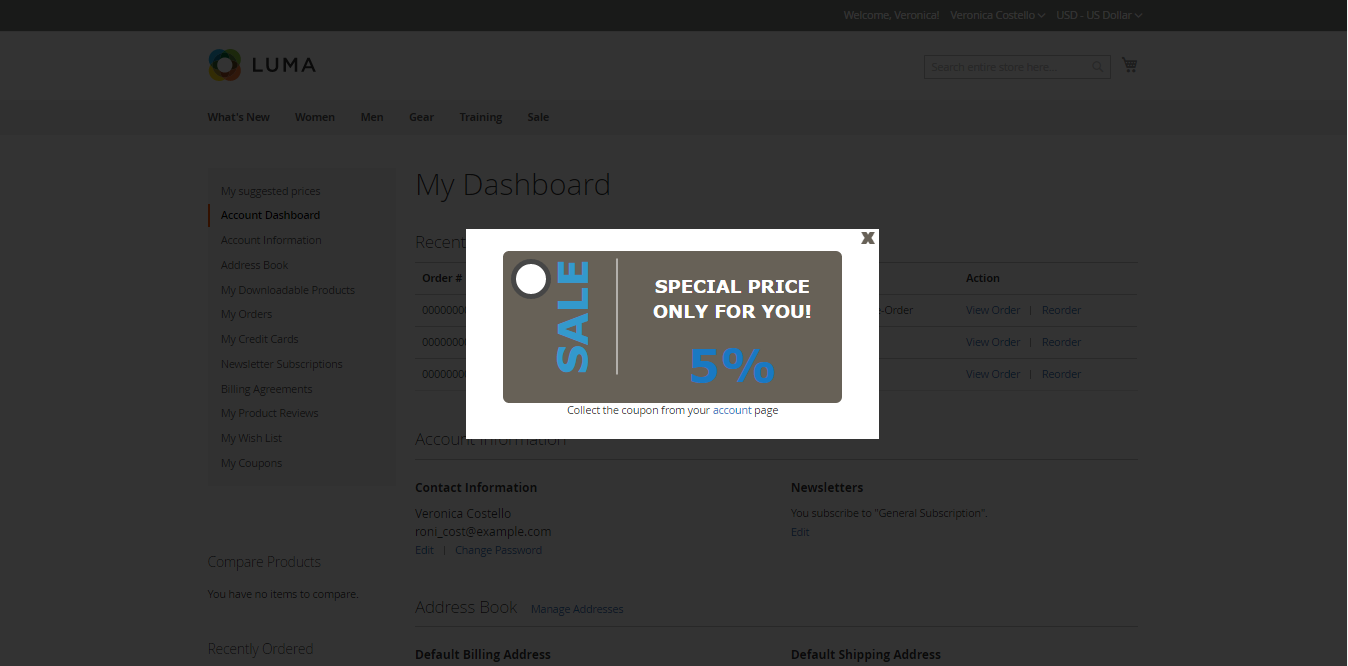This screenshot has height=666, width=1348.
Task: Open My Orders in the sidebar
Action: point(247,314)
